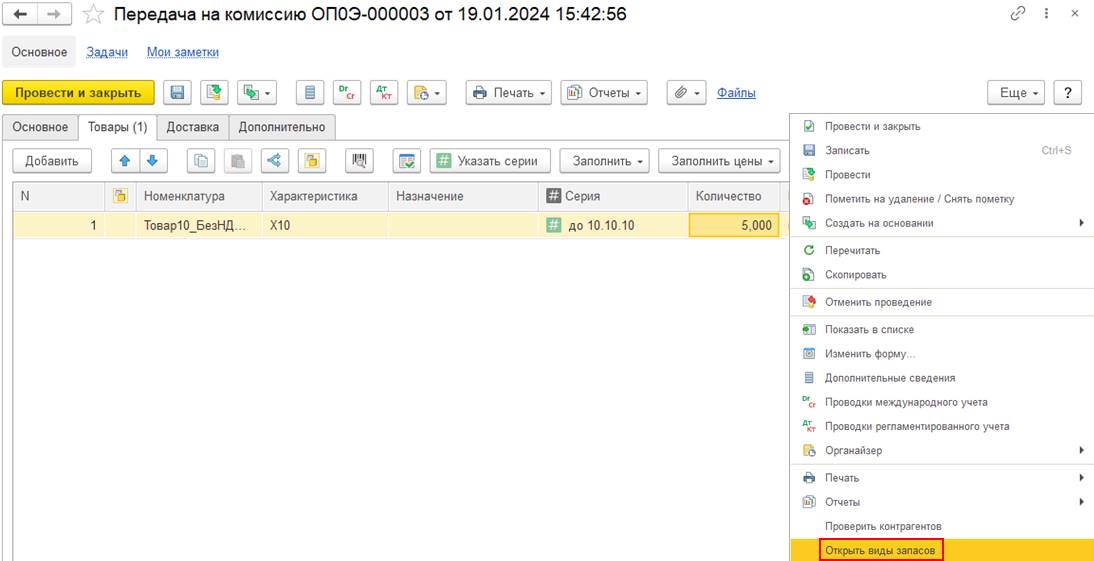The width and height of the screenshot is (1094, 561).
Task: Expand the Отчеты toolbar dropdown
Action: coord(604,93)
